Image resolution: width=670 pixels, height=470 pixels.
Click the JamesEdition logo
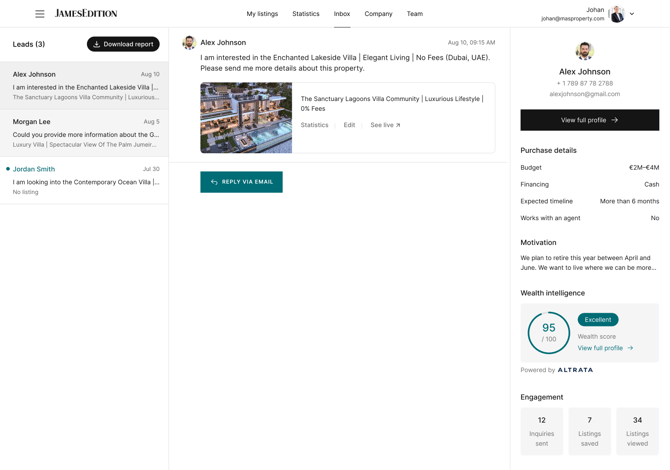coord(86,14)
